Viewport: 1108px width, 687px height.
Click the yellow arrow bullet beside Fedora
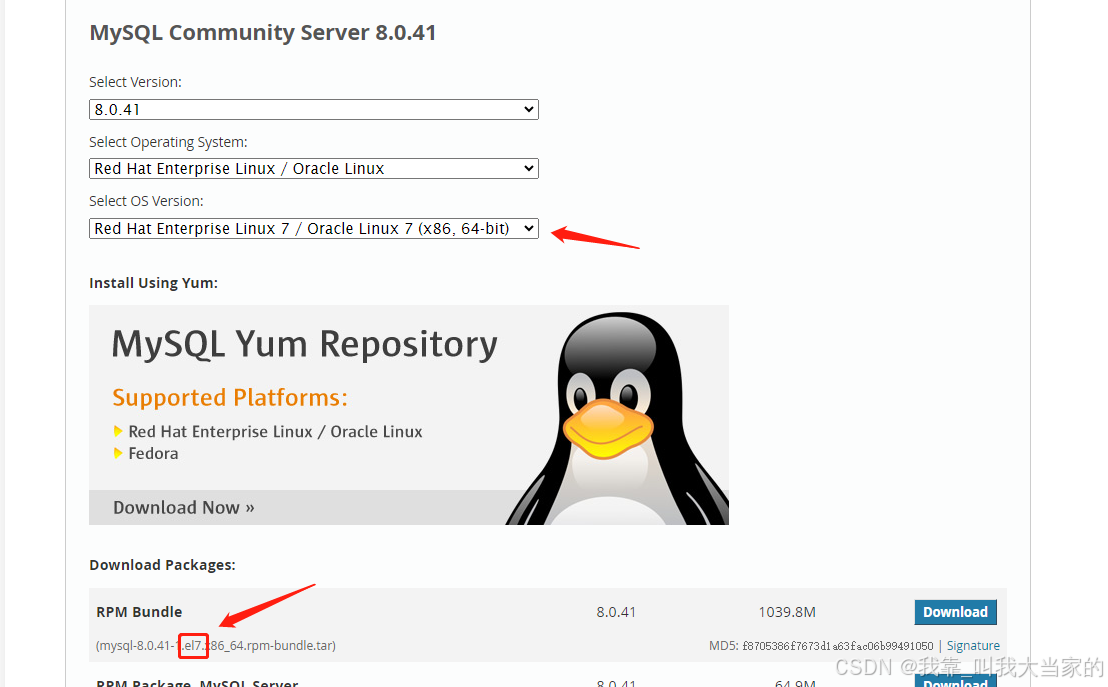[x=119, y=454]
